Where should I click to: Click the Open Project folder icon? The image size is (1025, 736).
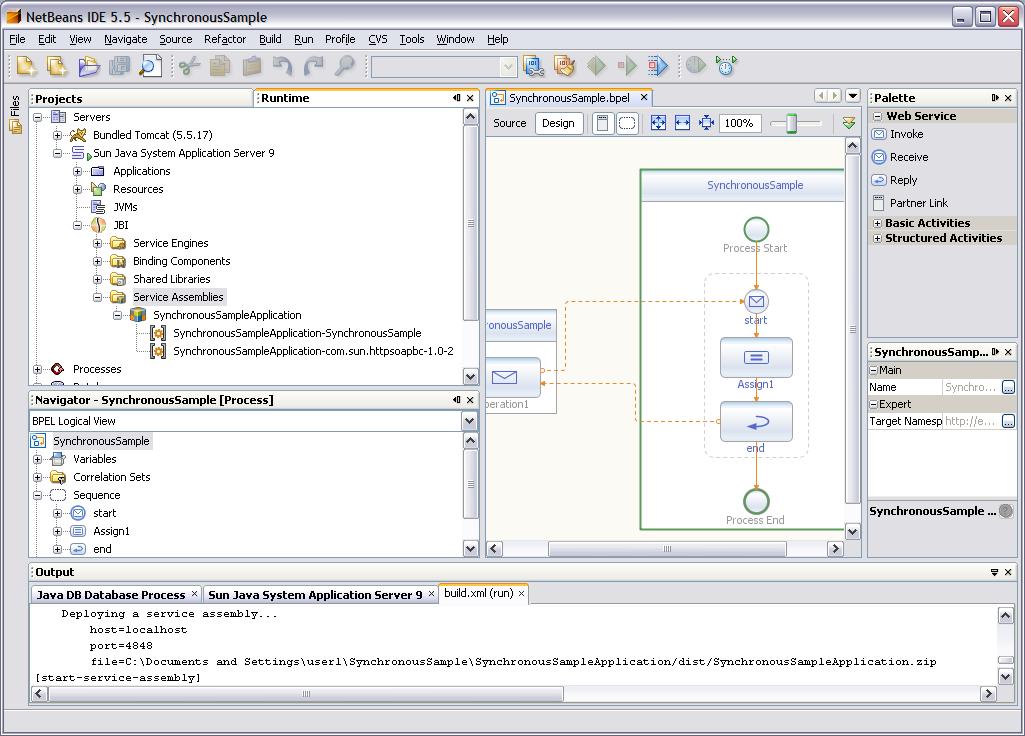coord(88,66)
